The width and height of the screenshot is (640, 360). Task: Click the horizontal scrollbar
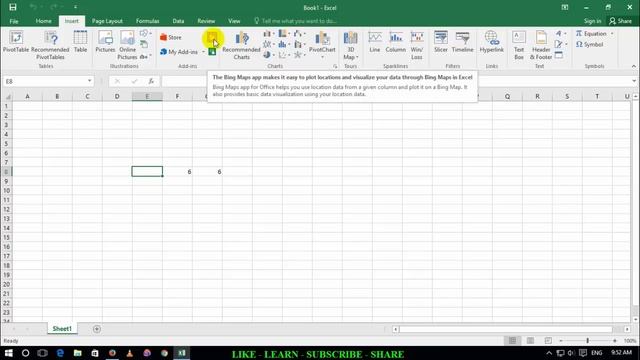tap(506, 329)
